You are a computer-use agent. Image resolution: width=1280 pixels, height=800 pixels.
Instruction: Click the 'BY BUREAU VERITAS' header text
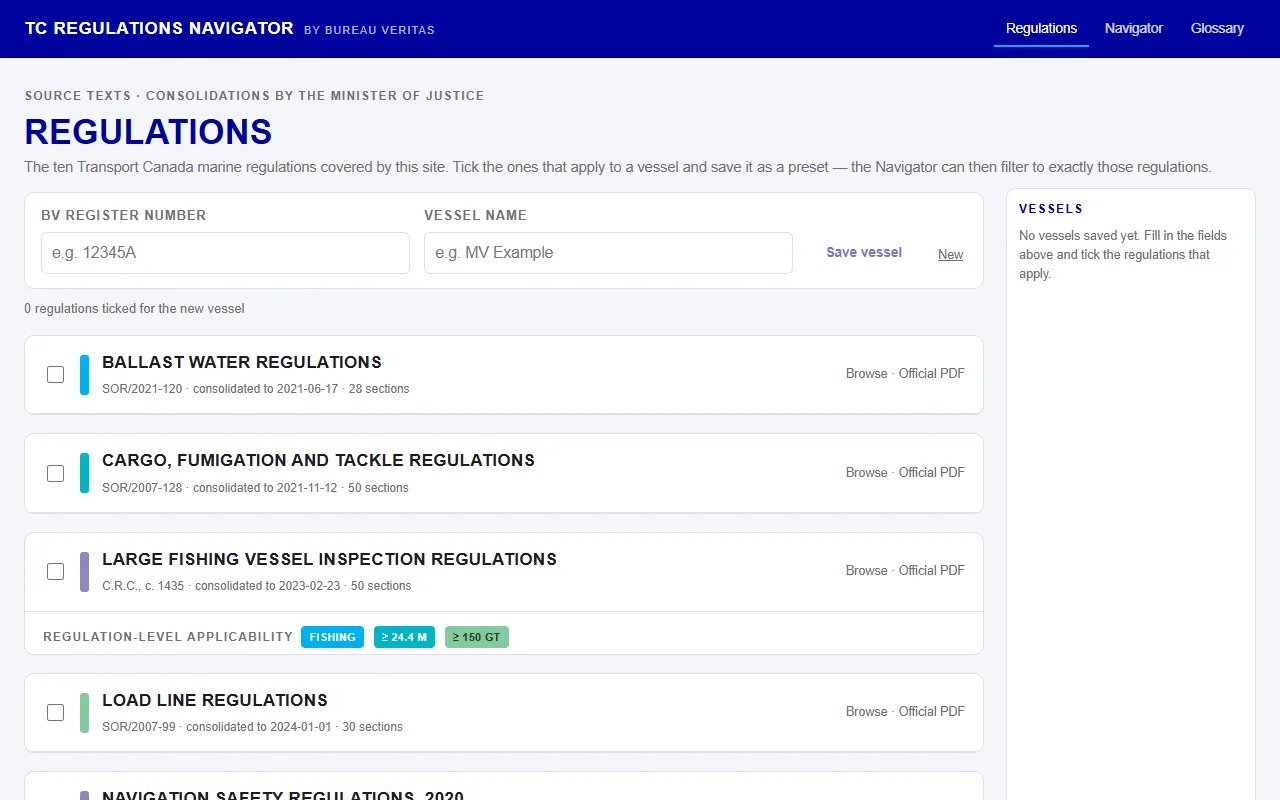tap(369, 30)
